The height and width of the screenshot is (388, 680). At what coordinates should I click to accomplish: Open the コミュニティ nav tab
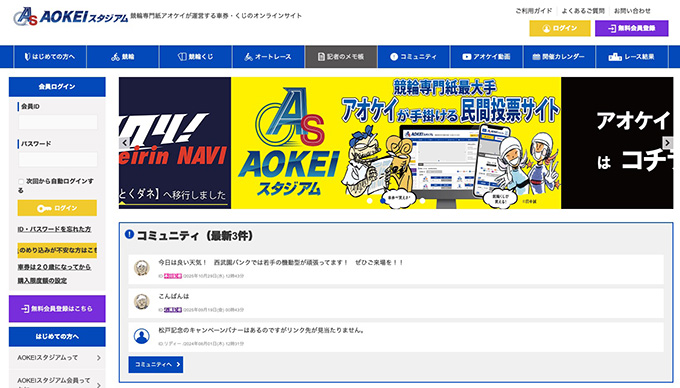click(414, 57)
